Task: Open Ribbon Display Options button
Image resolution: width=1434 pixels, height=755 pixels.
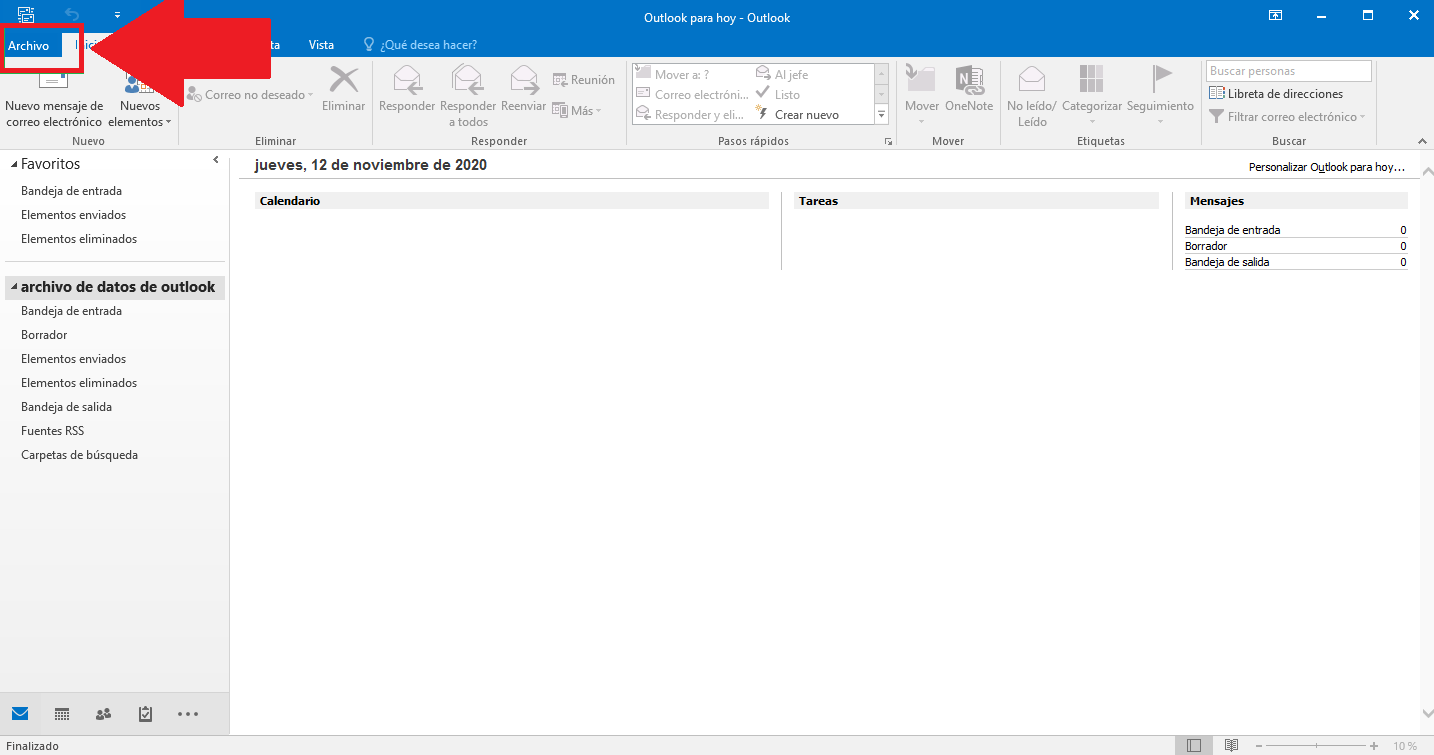Action: tap(1275, 15)
